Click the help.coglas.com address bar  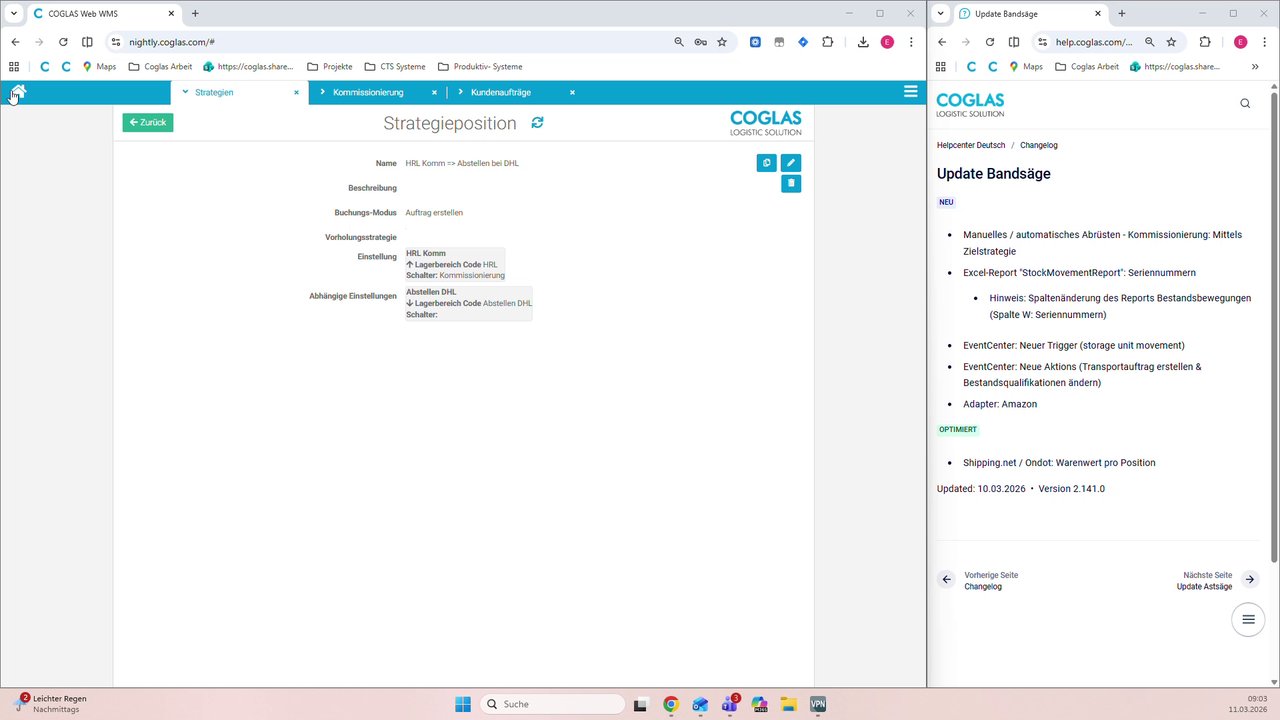(1094, 42)
